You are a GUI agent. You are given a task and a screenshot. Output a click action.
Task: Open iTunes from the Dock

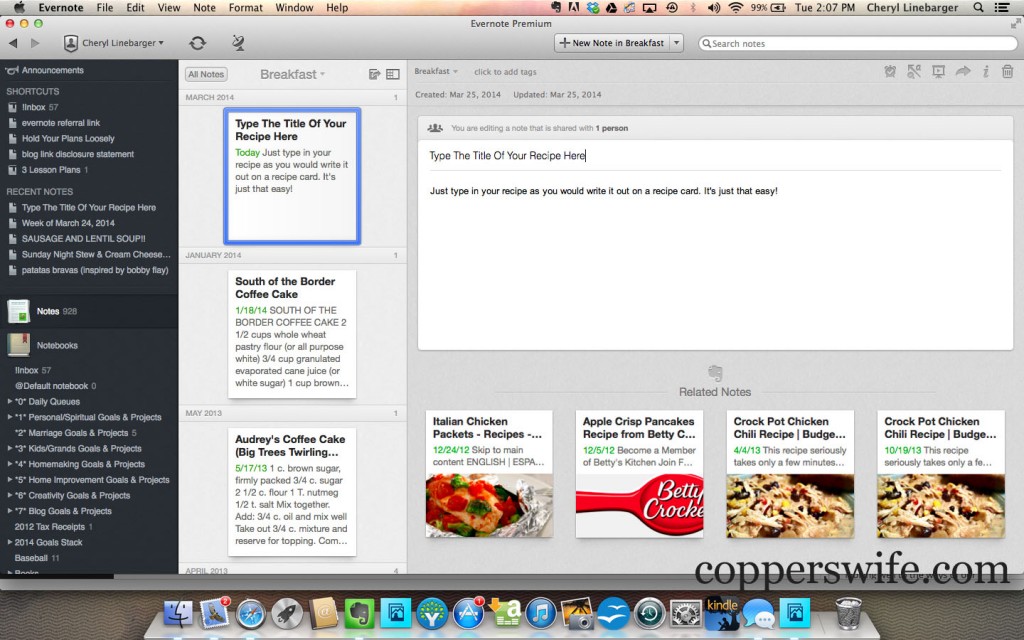tap(540, 614)
